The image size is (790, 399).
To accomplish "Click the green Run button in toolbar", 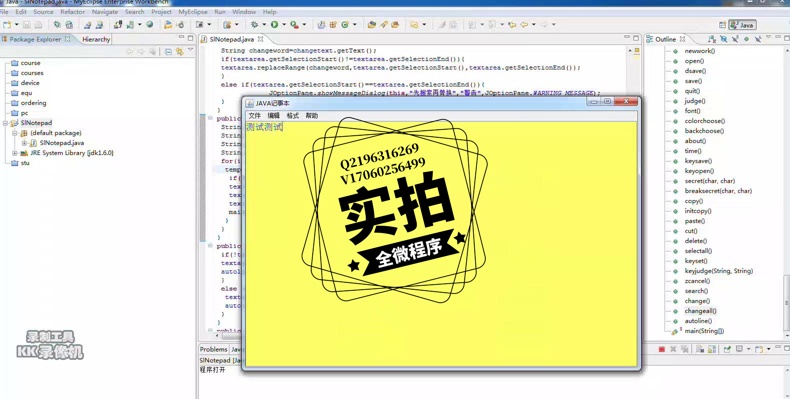I will [x=275, y=24].
